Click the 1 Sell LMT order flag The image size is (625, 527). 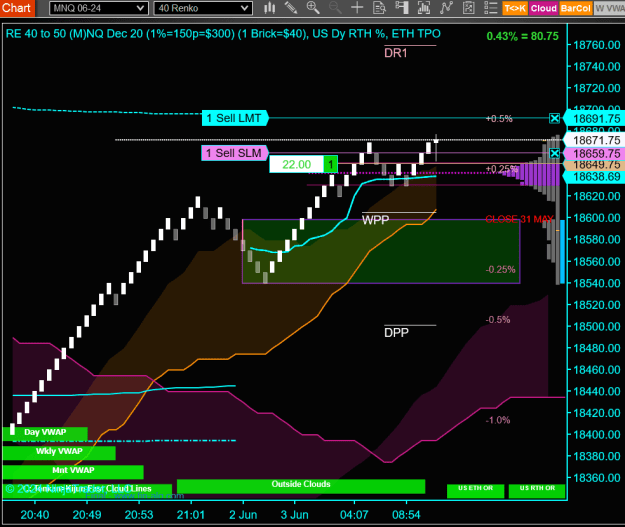click(235, 118)
